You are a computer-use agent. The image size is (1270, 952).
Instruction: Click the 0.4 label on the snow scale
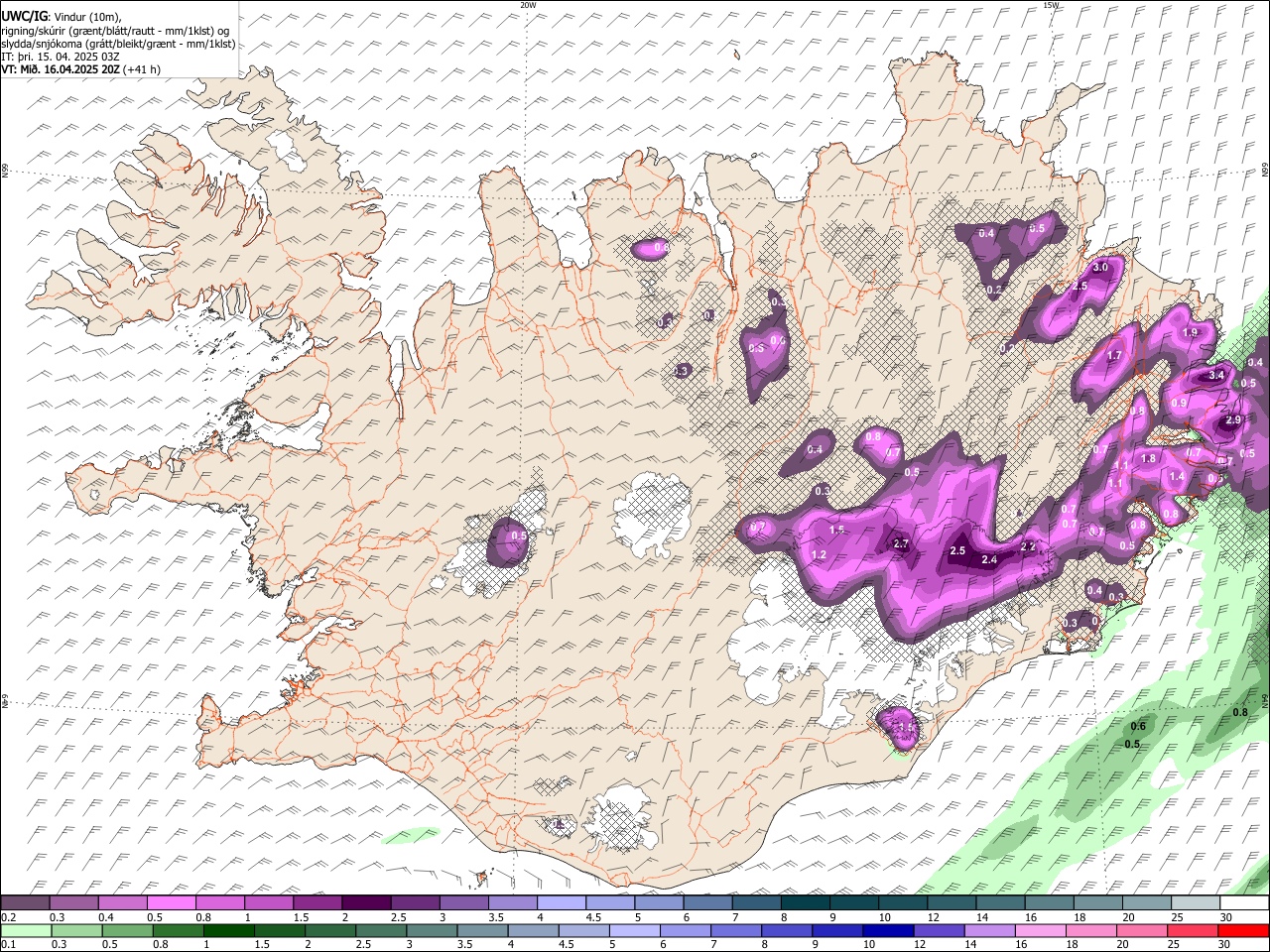point(106,917)
